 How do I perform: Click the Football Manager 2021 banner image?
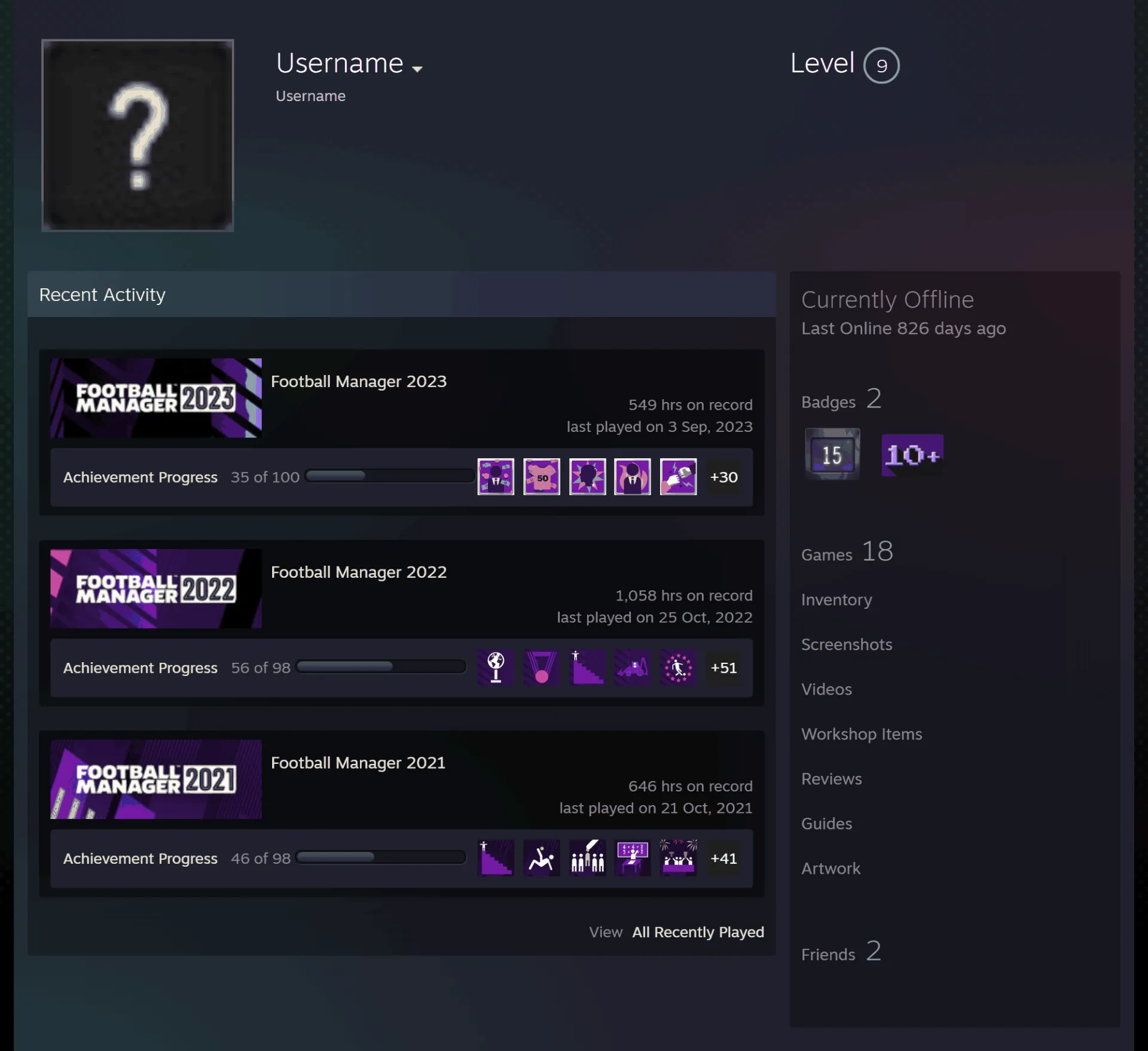tap(156, 779)
